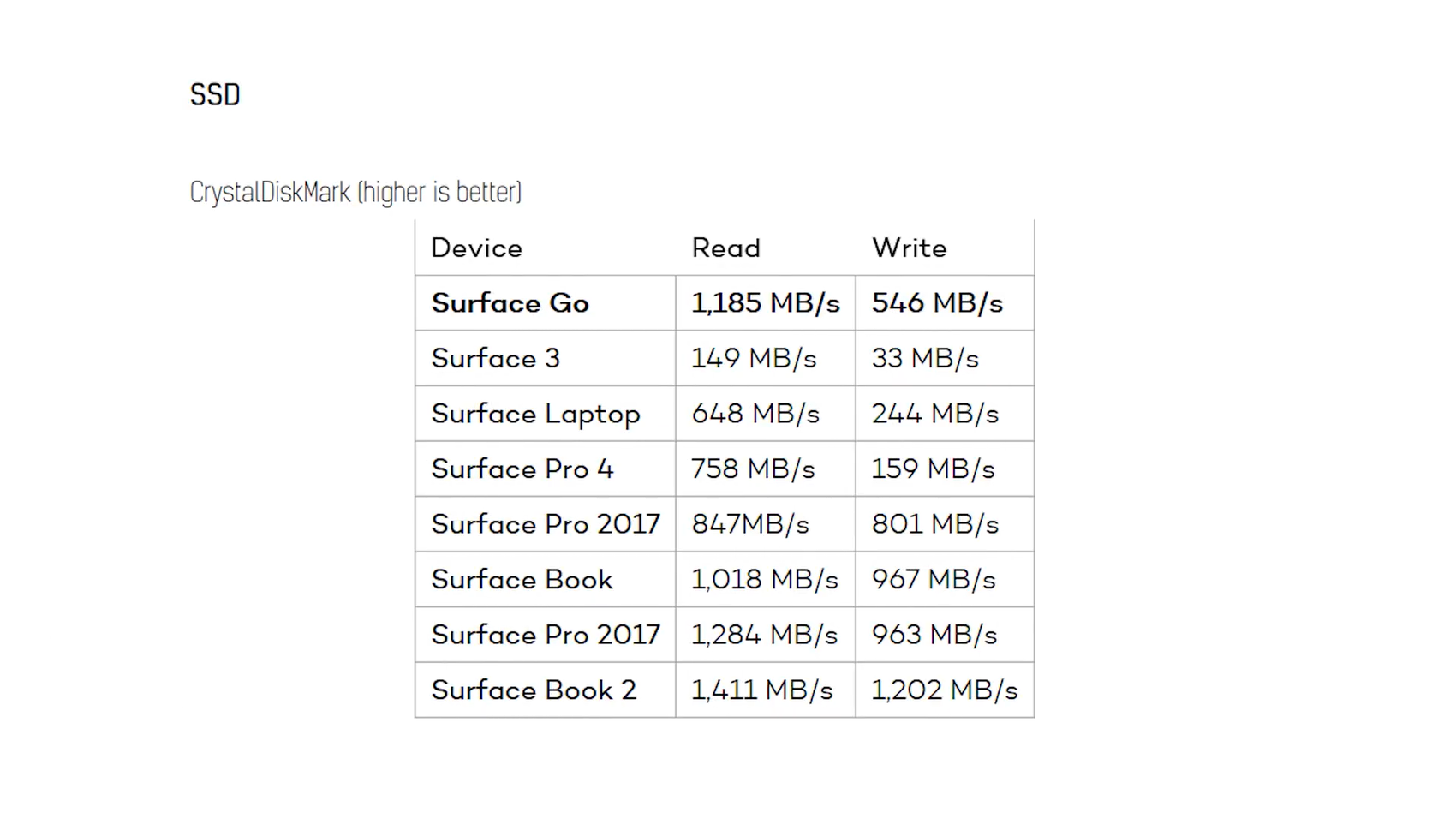Click the 546 MB/s write value
1456x818 pixels.
pos(938,303)
